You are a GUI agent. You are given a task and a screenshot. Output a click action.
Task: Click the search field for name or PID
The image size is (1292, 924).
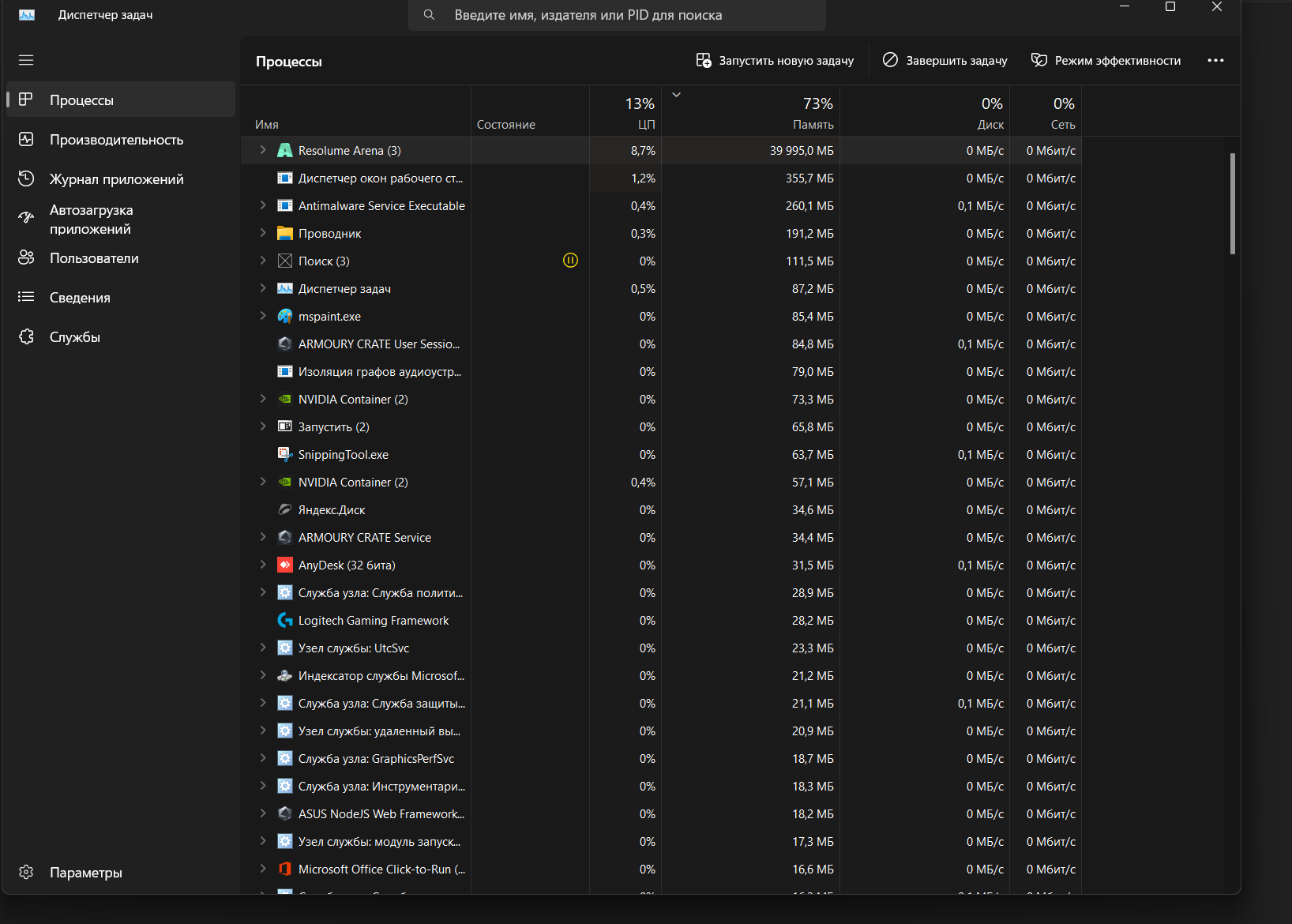pos(616,15)
